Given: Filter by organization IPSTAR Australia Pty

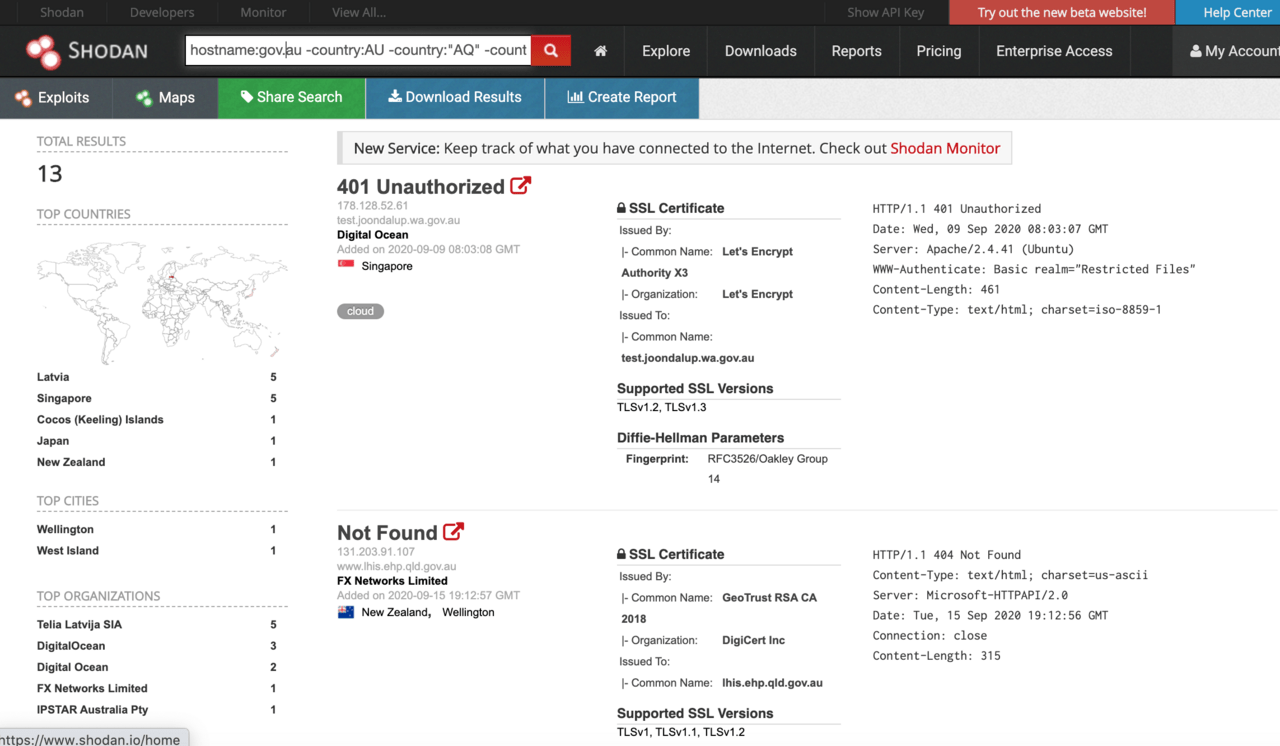Looking at the screenshot, I should tap(92, 710).
